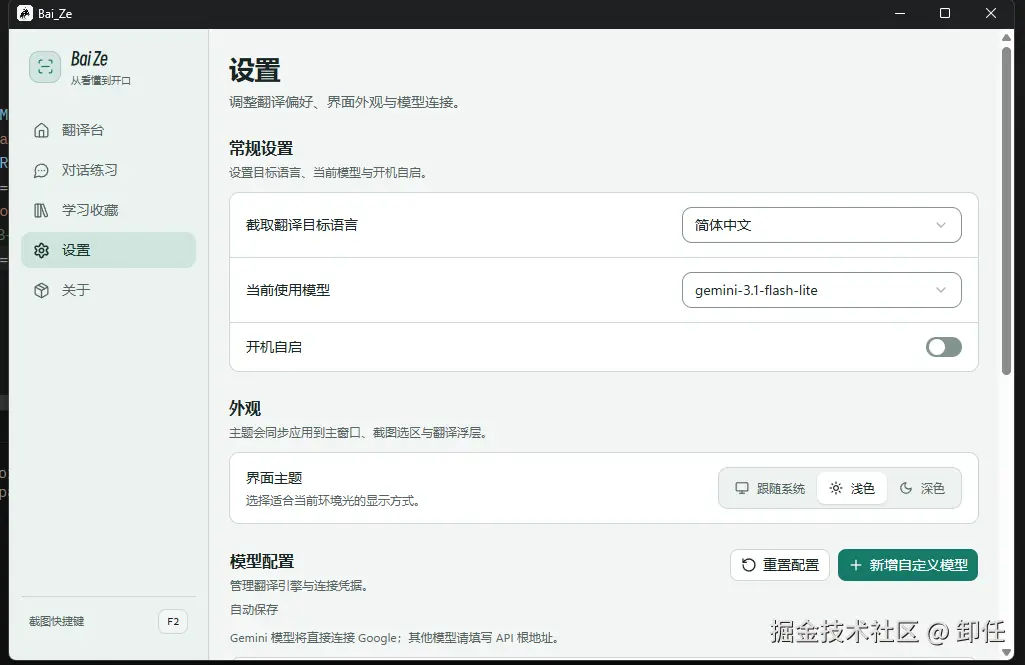The height and width of the screenshot is (665, 1025).
Task: Click the home icon beside 翻译台
Action: coord(41,130)
